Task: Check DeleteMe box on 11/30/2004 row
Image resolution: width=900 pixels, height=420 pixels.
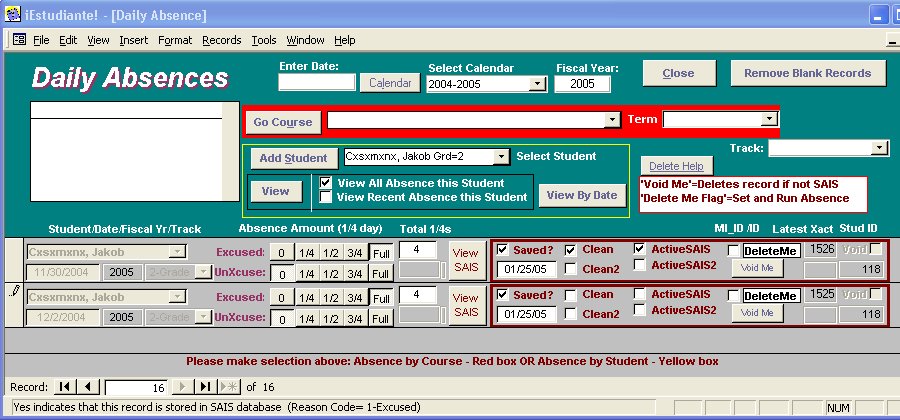Action: 734,251
